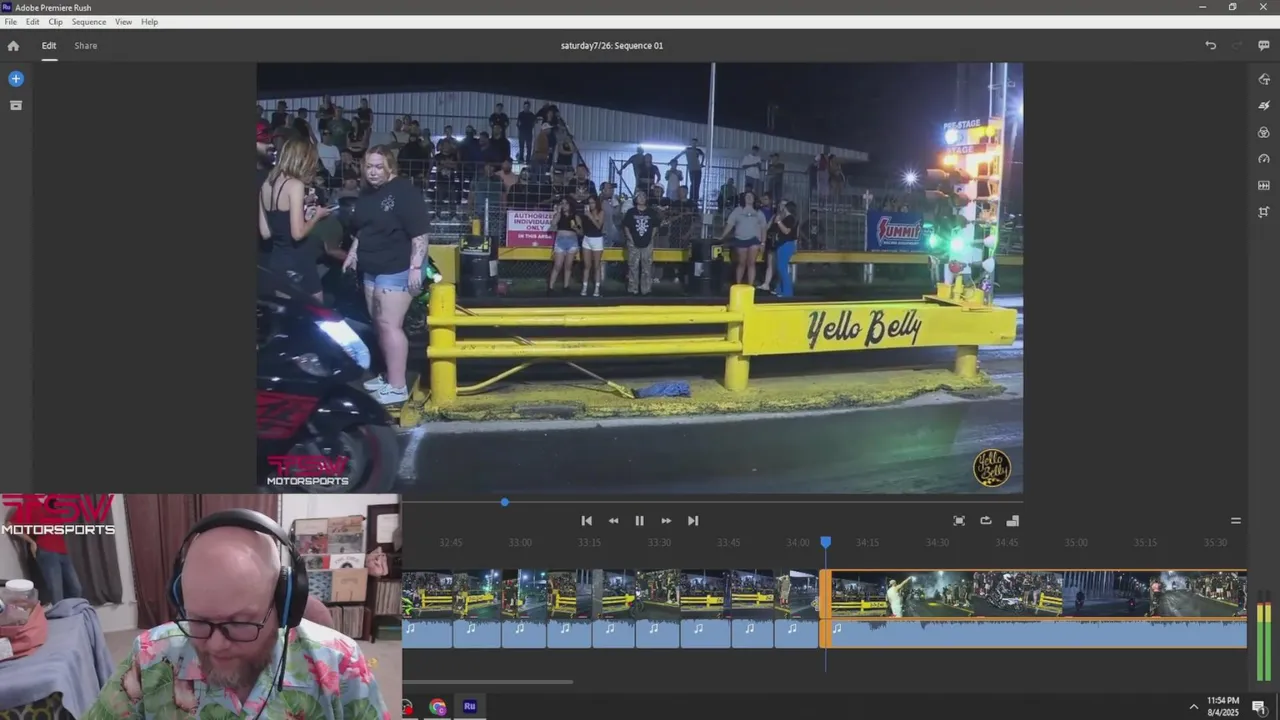This screenshot has height=720, width=1280.
Task: Open the Speed panel
Action: 1264,159
